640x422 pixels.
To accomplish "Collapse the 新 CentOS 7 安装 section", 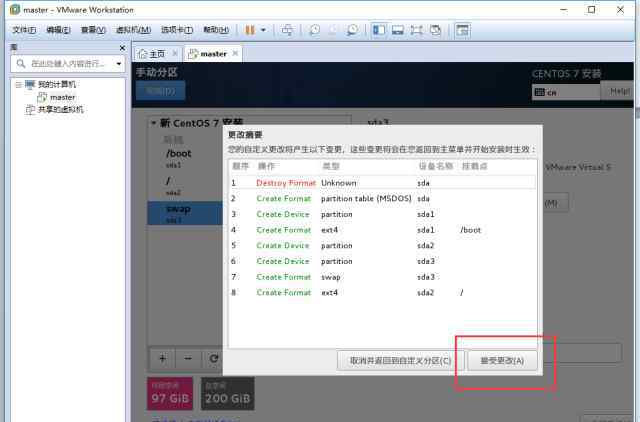I will pos(153,123).
